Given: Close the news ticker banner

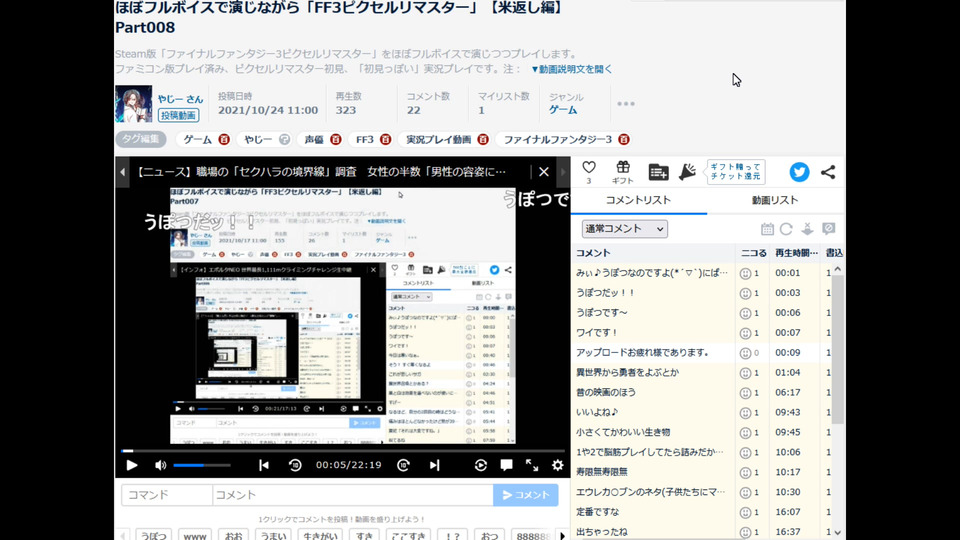Looking at the screenshot, I should pyautogui.click(x=544, y=172).
